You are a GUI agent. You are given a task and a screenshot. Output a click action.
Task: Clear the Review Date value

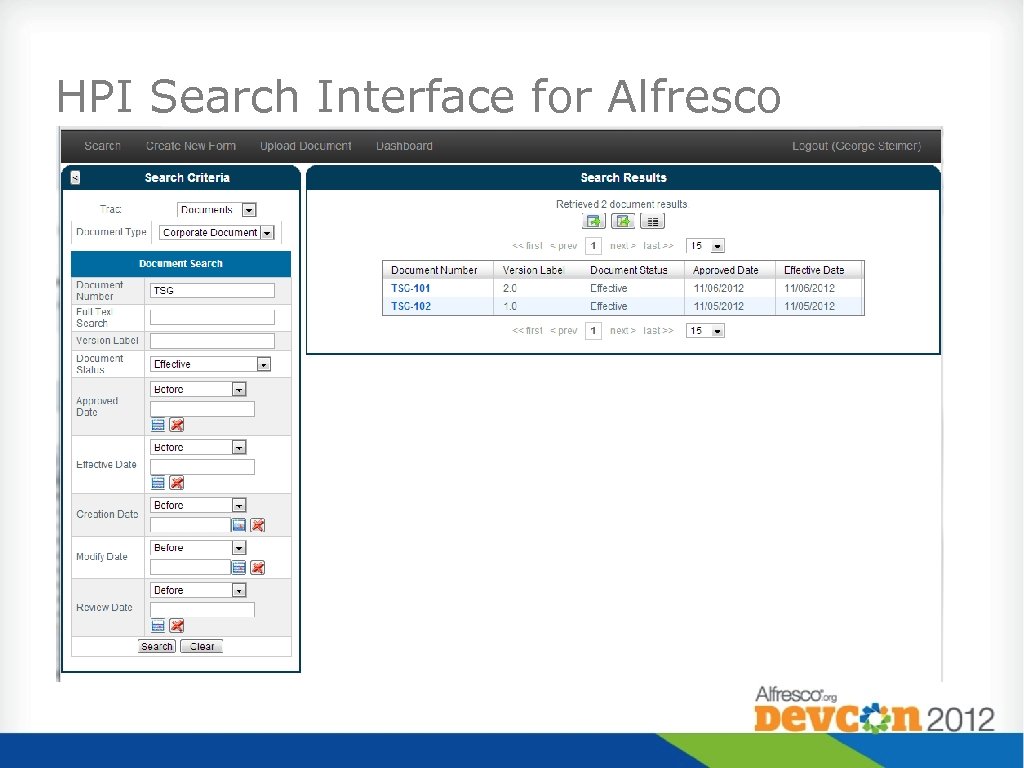(x=176, y=626)
